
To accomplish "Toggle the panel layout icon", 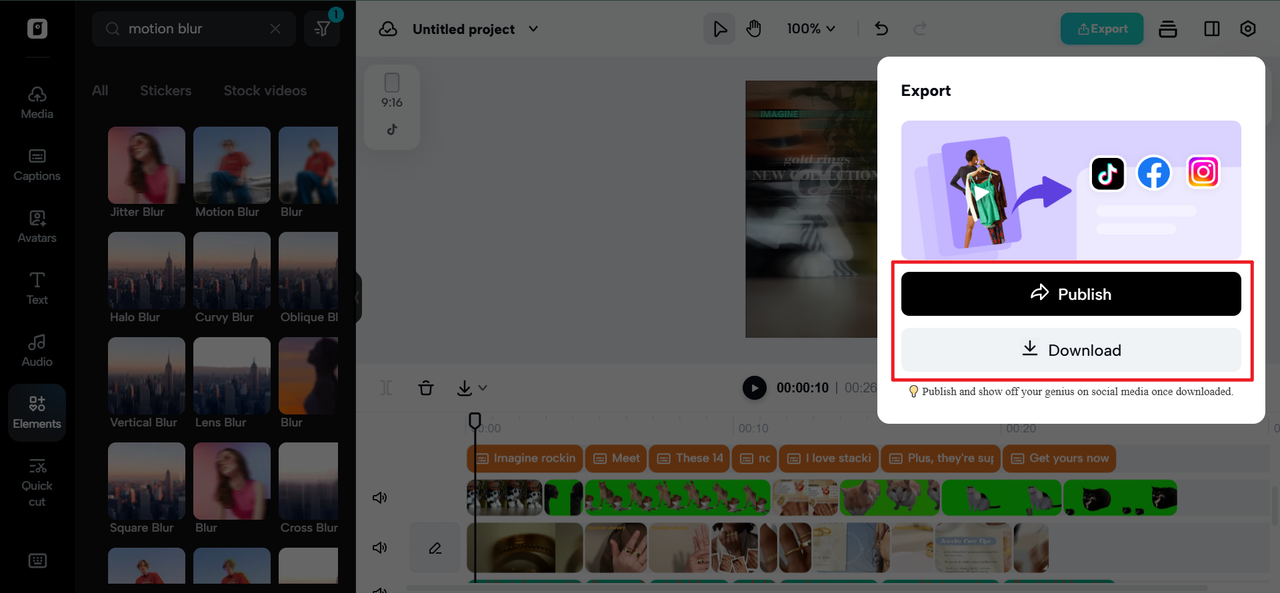I will (1212, 29).
